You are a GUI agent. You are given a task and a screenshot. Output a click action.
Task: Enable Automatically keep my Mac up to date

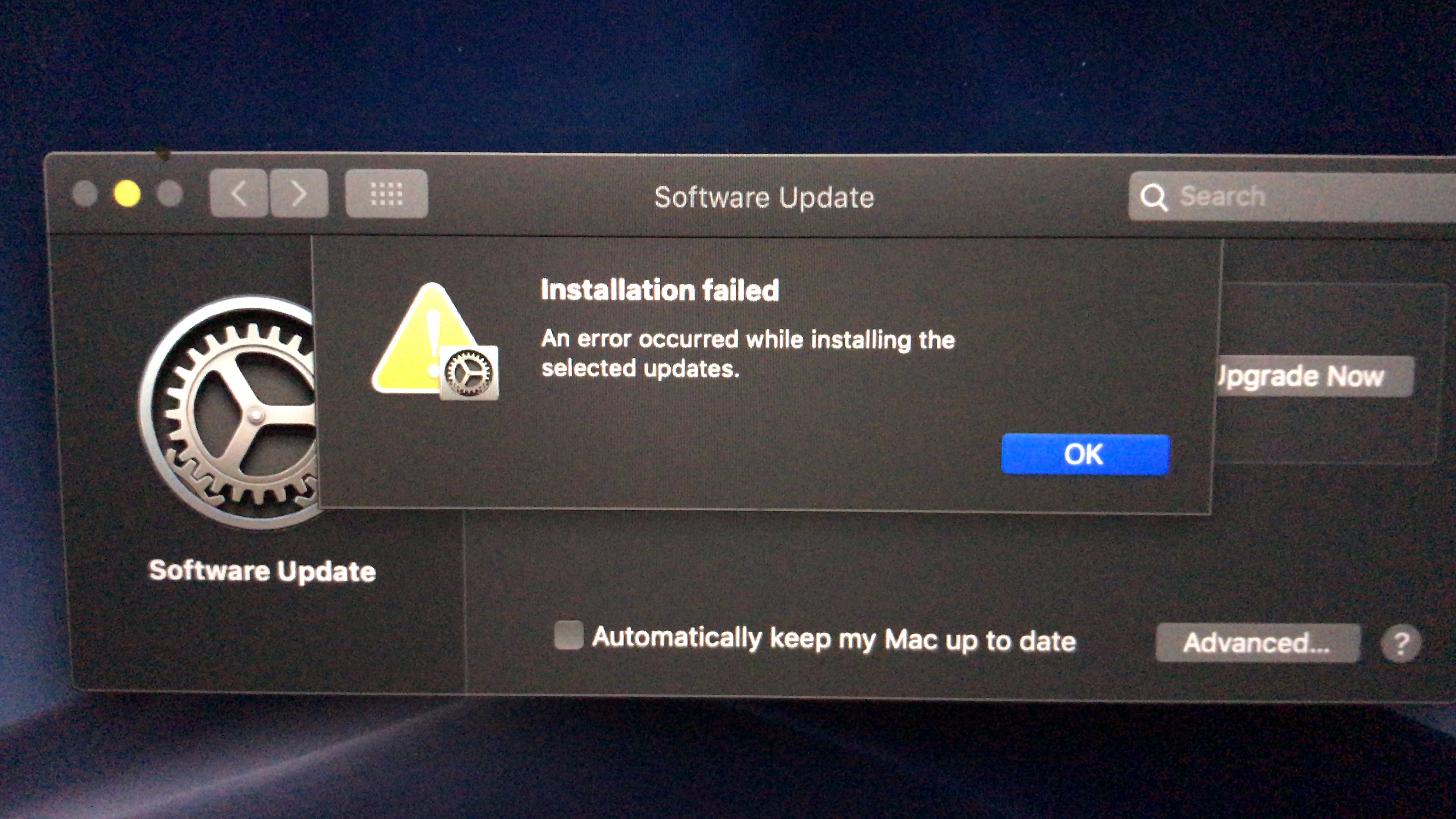click(568, 636)
